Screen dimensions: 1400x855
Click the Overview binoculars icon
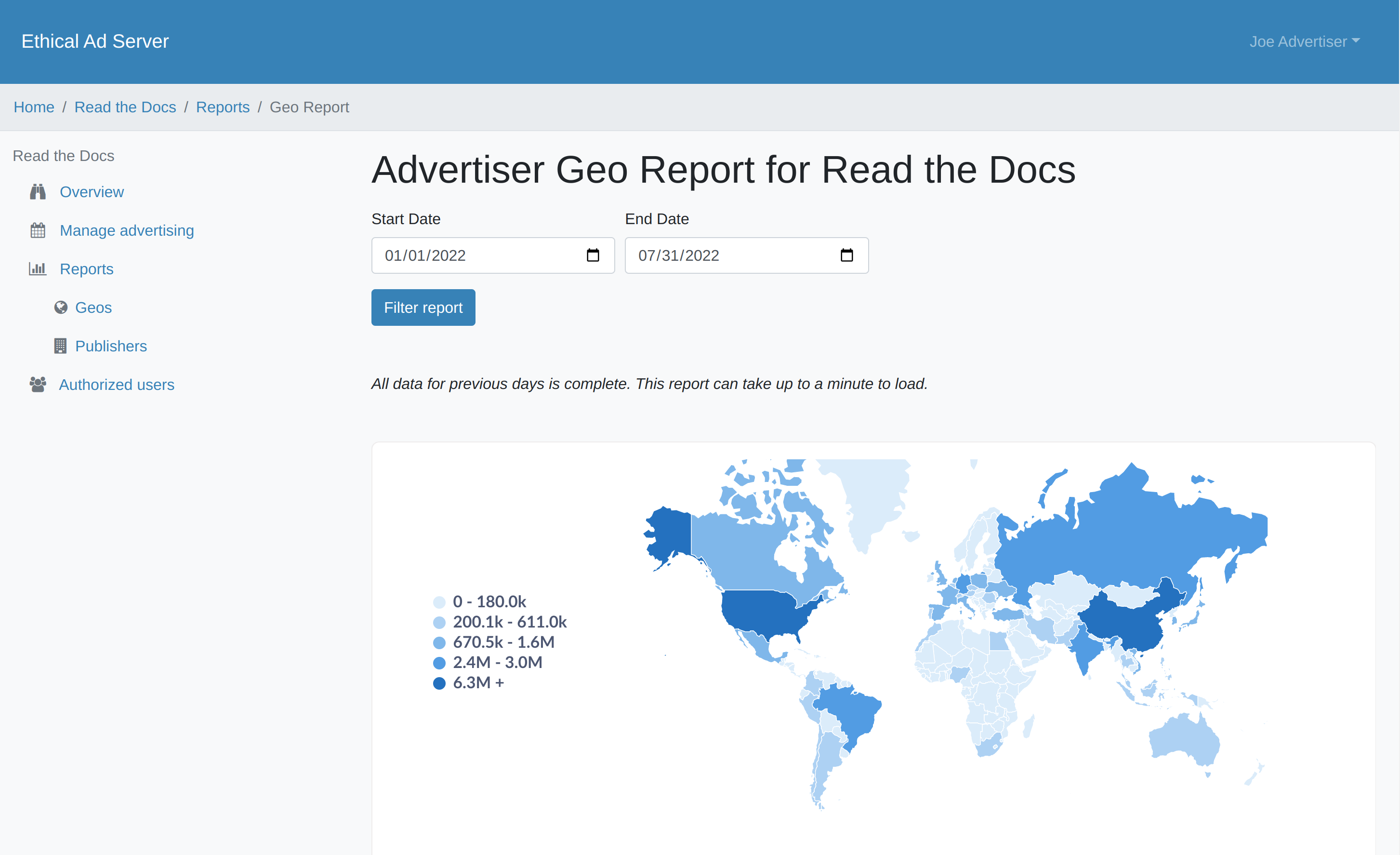click(38, 192)
